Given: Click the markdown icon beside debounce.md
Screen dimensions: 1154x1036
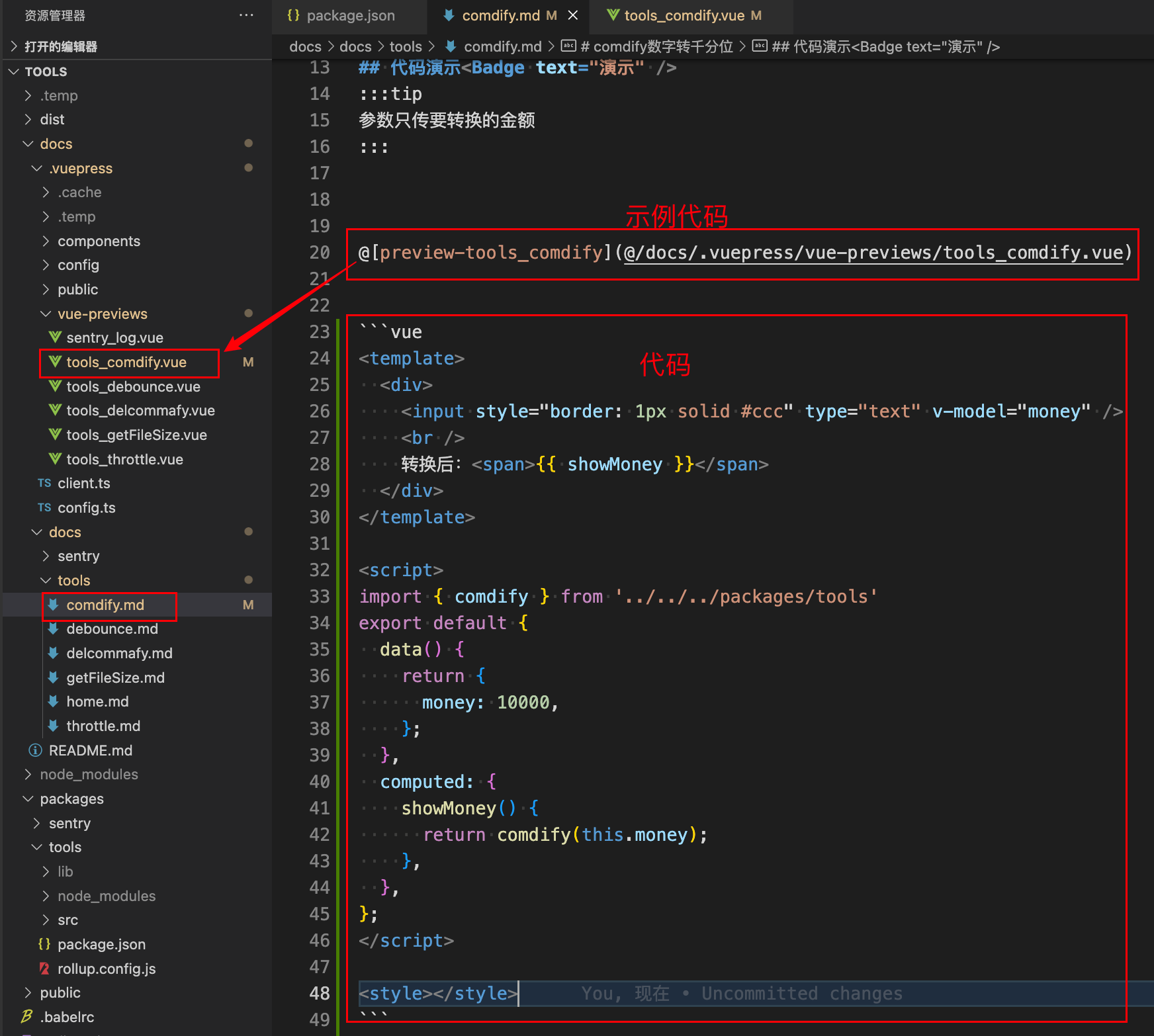Looking at the screenshot, I should click(x=54, y=628).
